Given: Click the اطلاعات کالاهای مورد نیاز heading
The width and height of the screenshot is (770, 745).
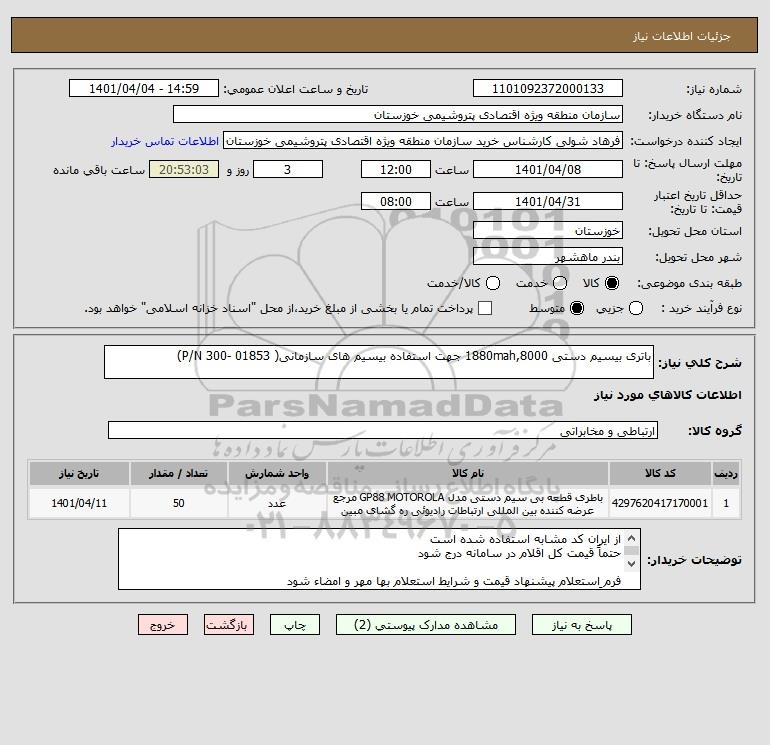Looking at the screenshot, I should tap(668, 395).
